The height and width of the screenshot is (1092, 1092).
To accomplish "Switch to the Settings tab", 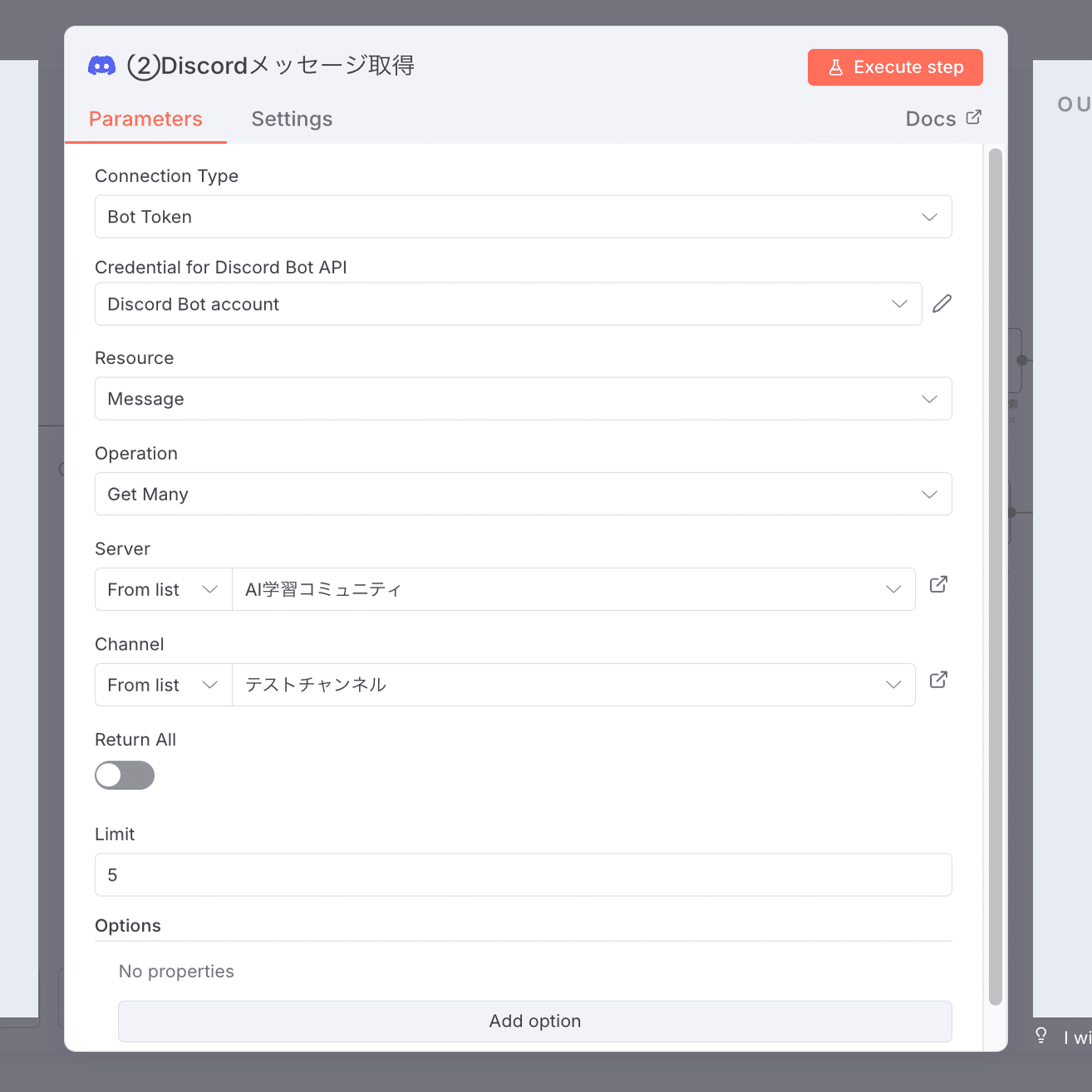I will coord(292,119).
